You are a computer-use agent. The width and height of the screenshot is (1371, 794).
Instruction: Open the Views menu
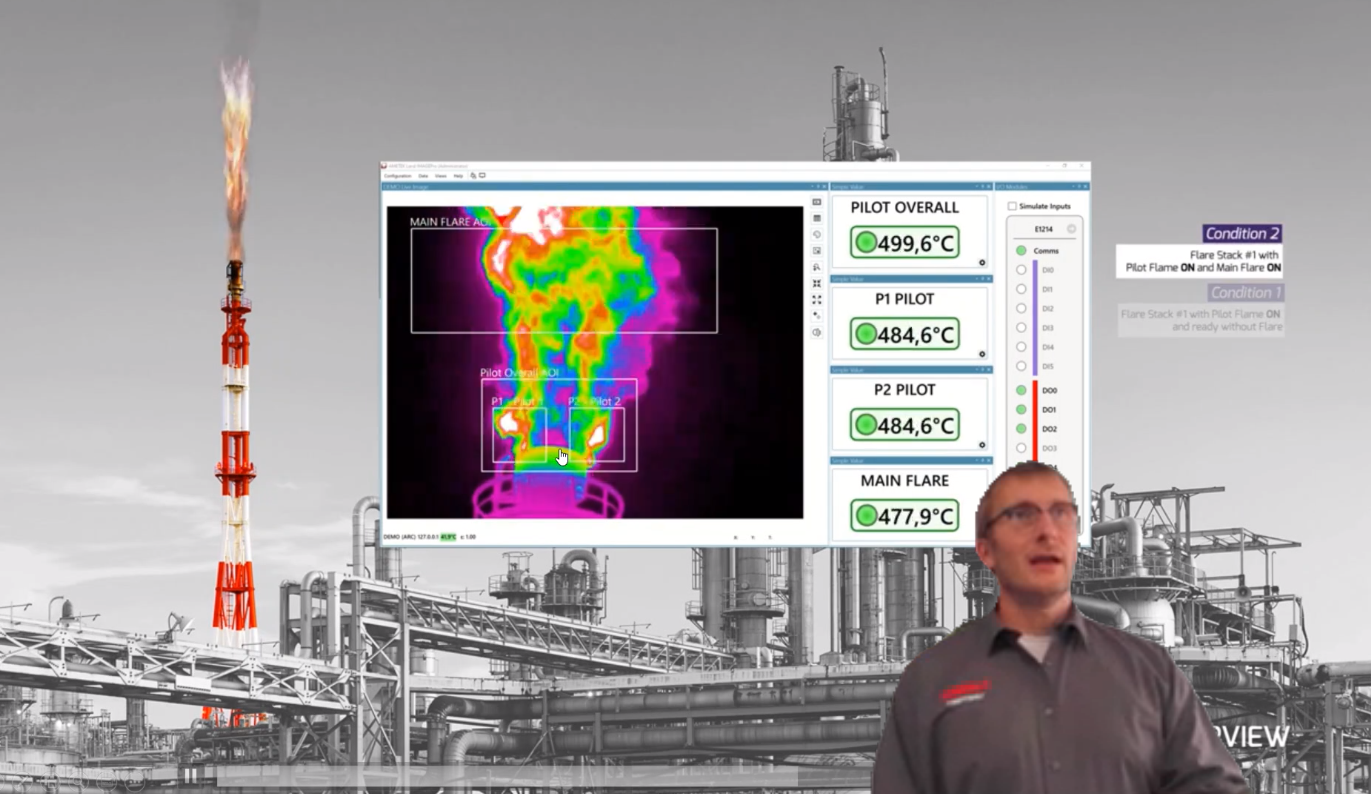point(440,176)
